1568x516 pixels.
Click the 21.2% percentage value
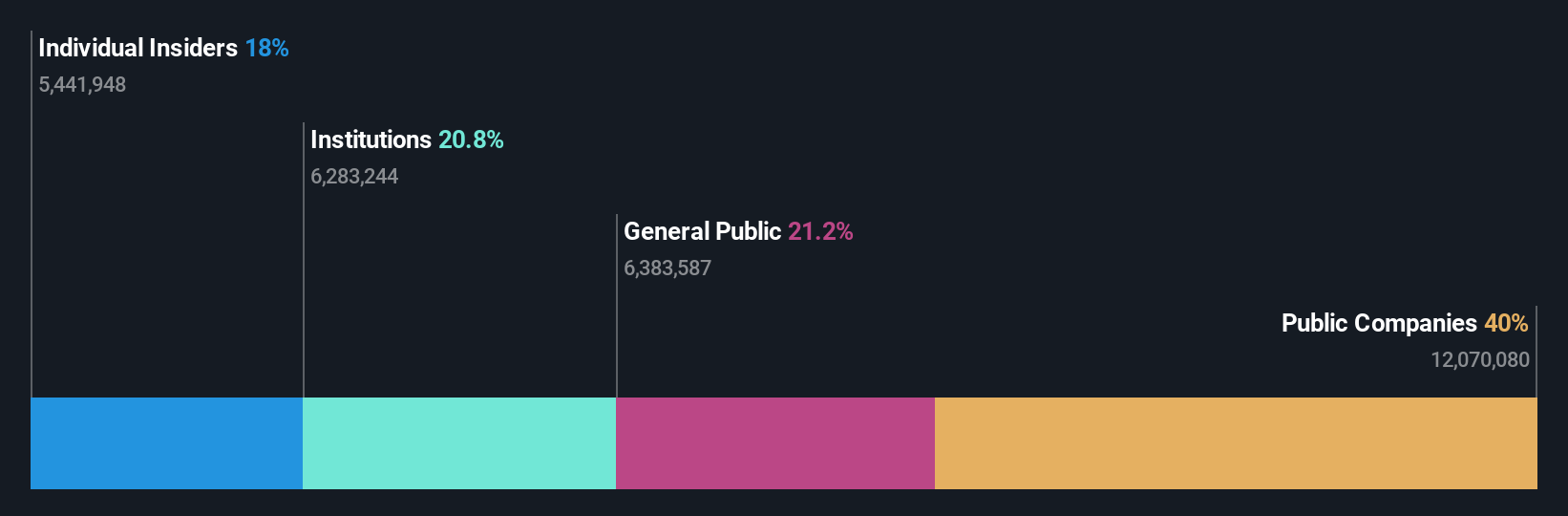tap(820, 231)
